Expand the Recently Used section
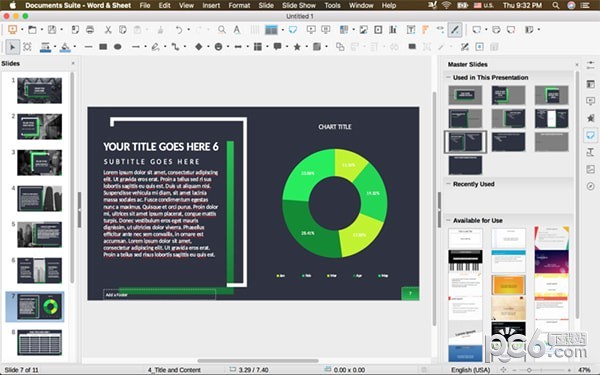 coord(448,184)
